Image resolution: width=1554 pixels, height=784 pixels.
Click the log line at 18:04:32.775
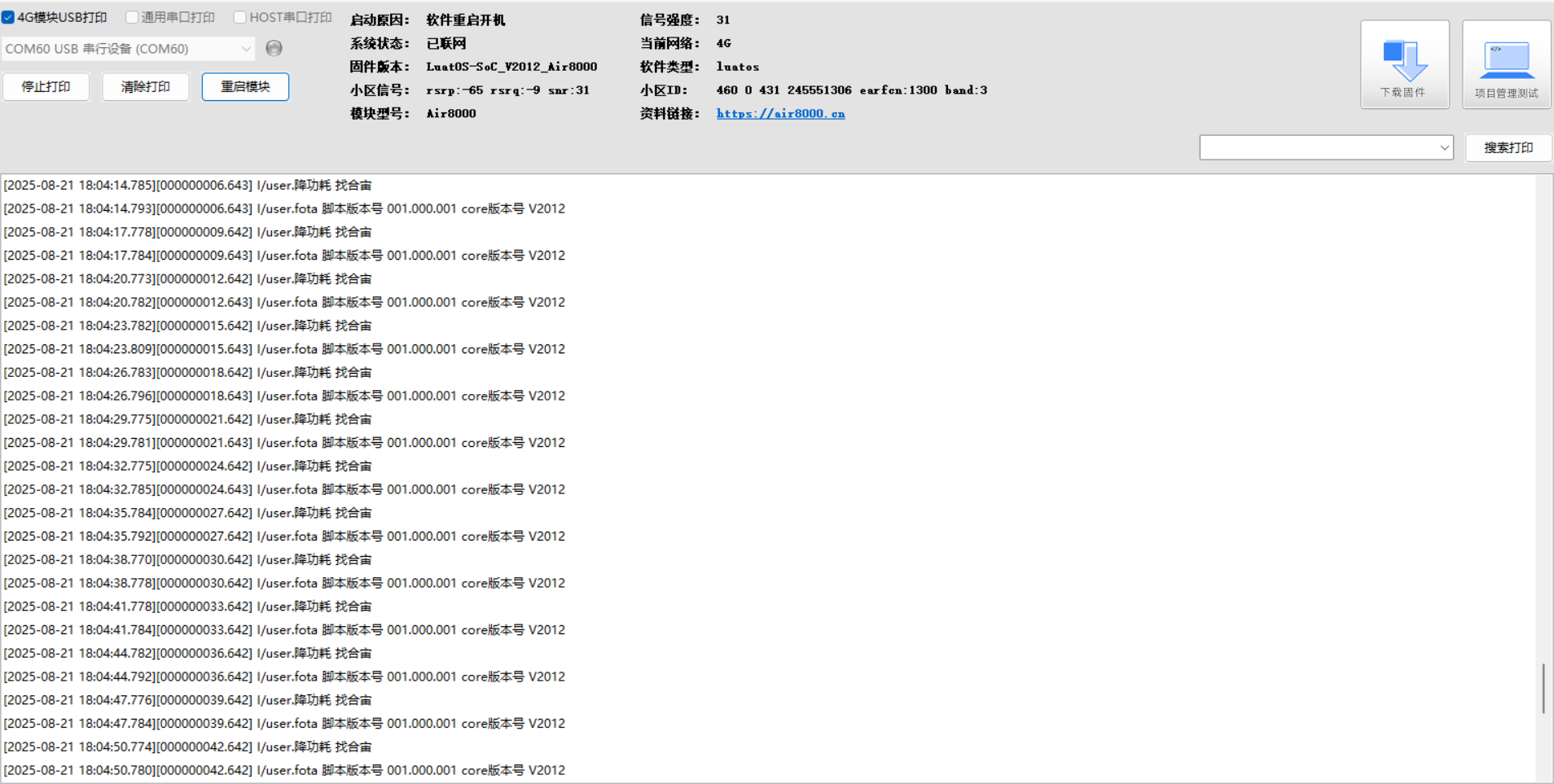187,466
